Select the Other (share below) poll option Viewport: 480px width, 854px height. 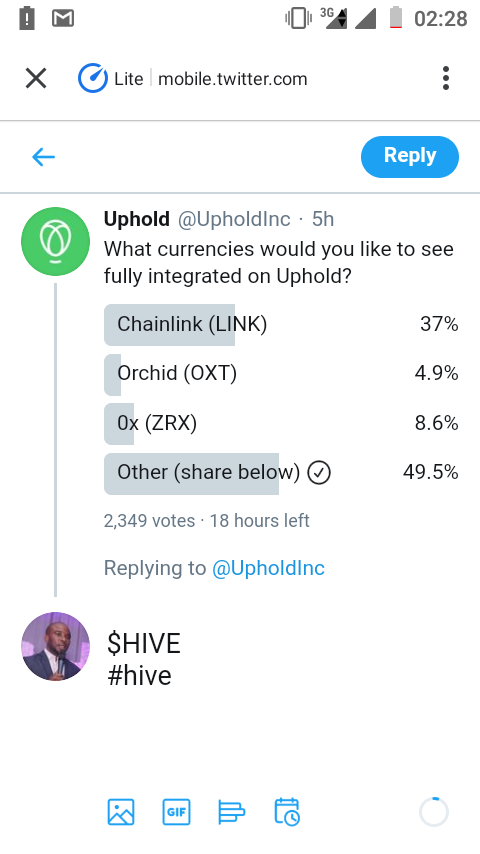tap(281, 473)
